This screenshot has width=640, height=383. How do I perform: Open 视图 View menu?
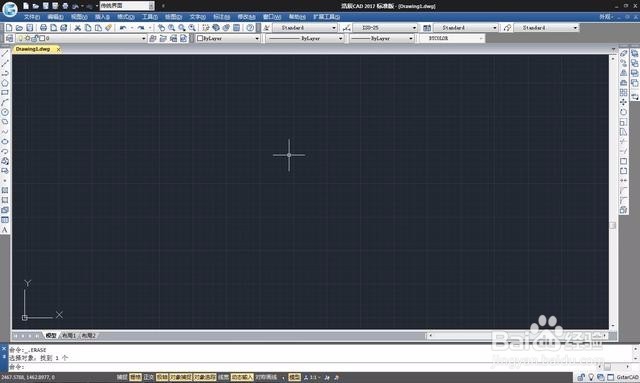tap(79, 17)
